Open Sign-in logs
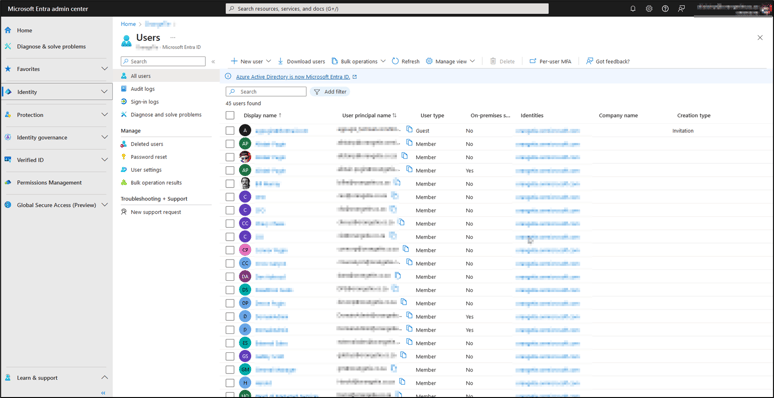The width and height of the screenshot is (774, 398). pyautogui.click(x=145, y=102)
